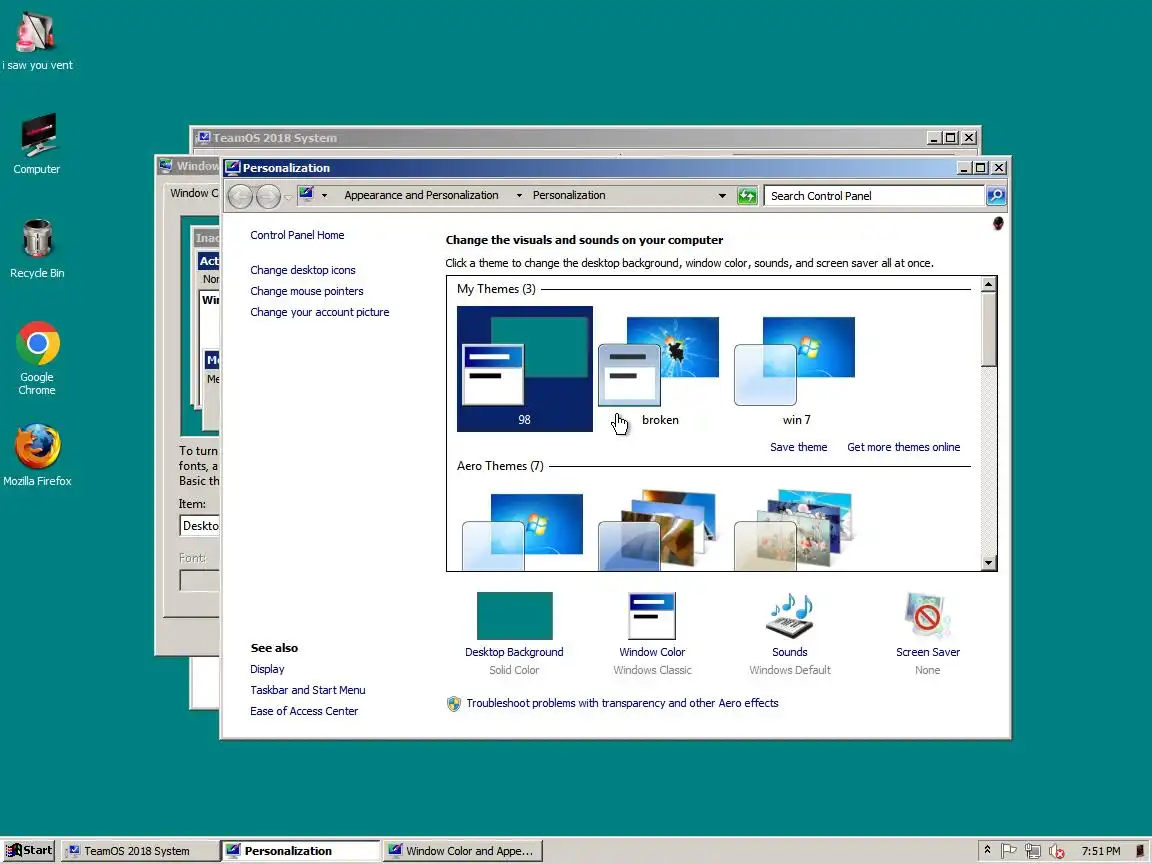Click the volume icon in system tray

(x=1056, y=851)
